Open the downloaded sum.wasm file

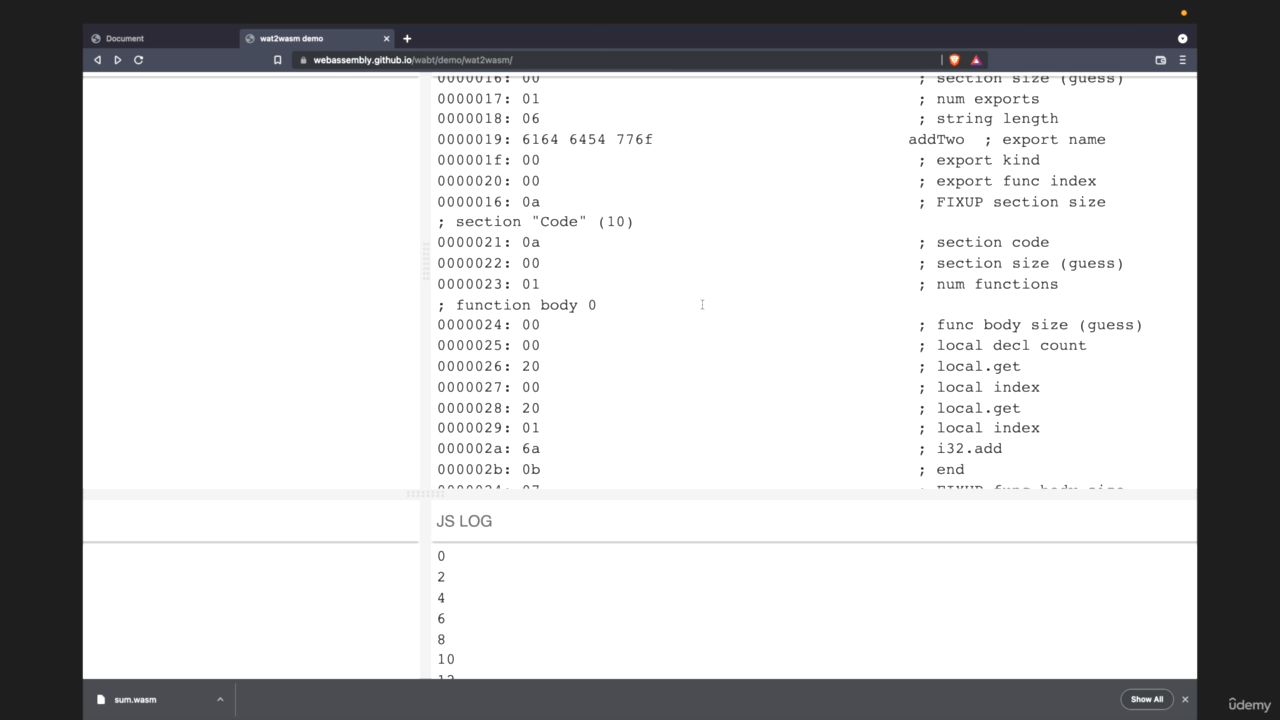(x=135, y=699)
